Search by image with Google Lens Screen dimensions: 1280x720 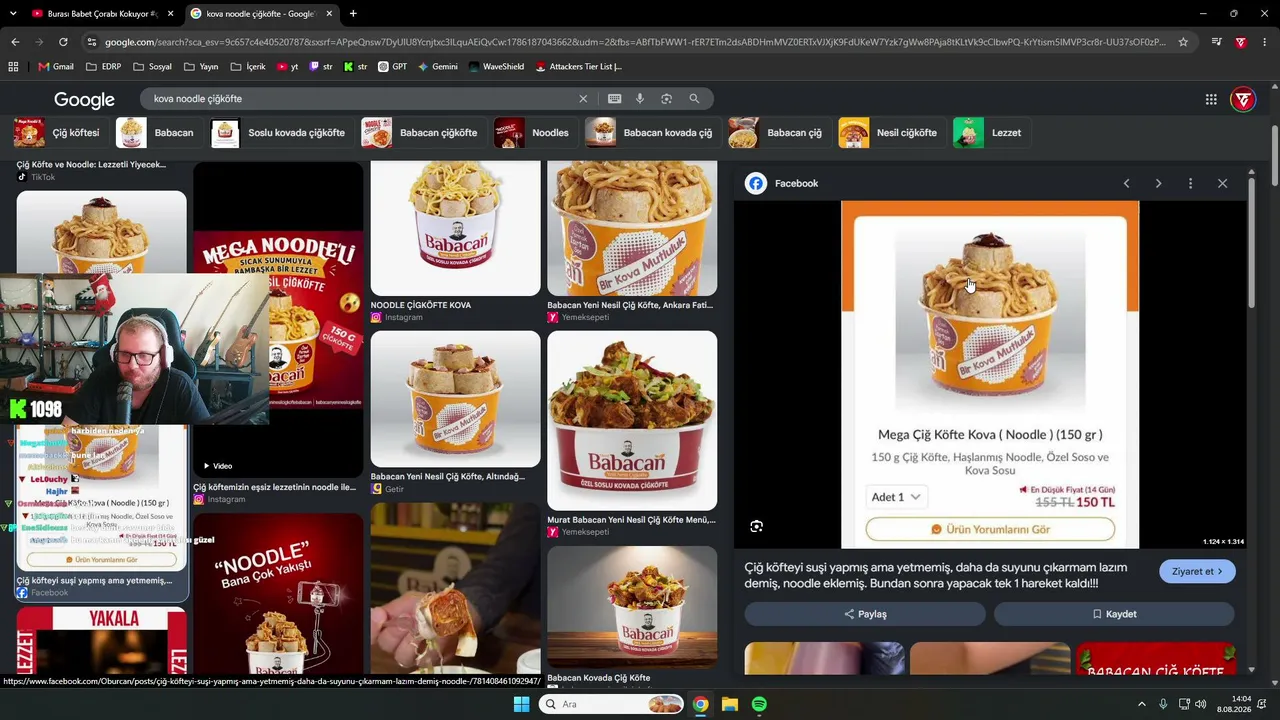tap(666, 99)
